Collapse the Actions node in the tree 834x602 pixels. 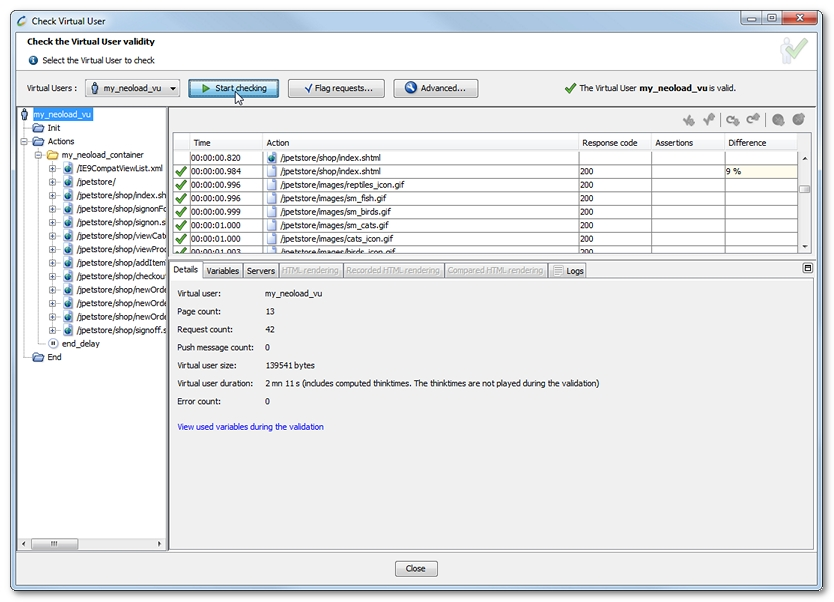pyautogui.click(x=24, y=141)
